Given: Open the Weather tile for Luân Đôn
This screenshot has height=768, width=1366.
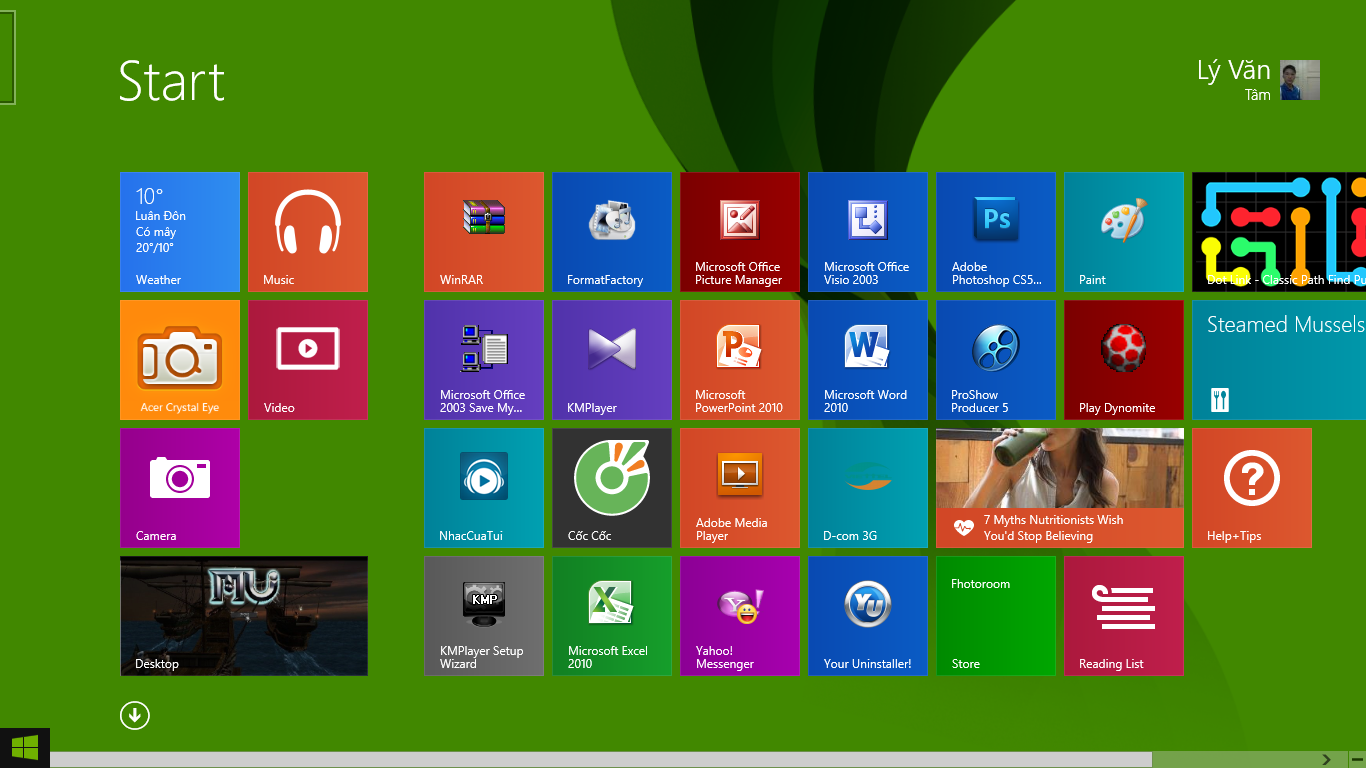Looking at the screenshot, I should pyautogui.click(x=180, y=232).
